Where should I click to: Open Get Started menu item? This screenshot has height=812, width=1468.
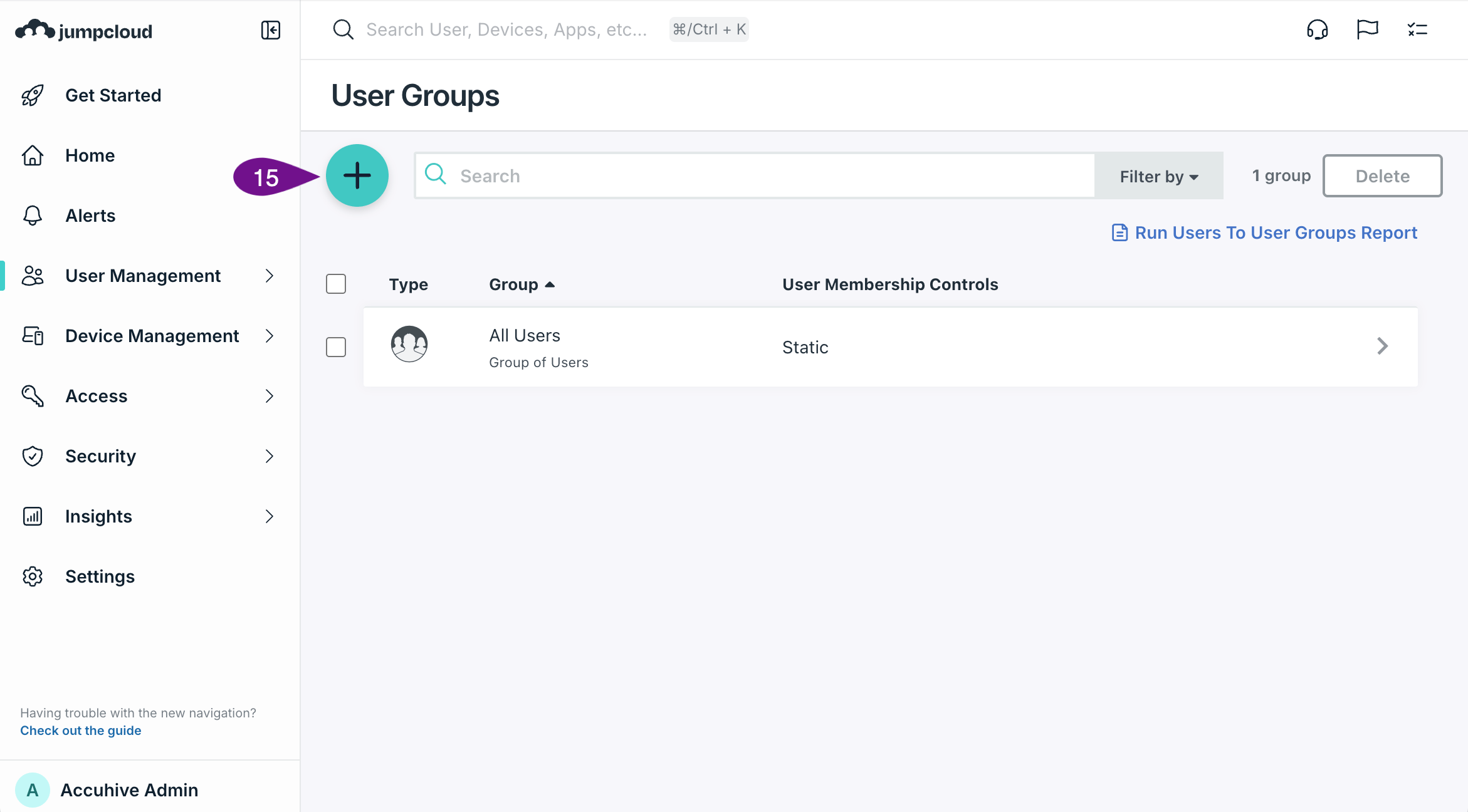pos(113,95)
